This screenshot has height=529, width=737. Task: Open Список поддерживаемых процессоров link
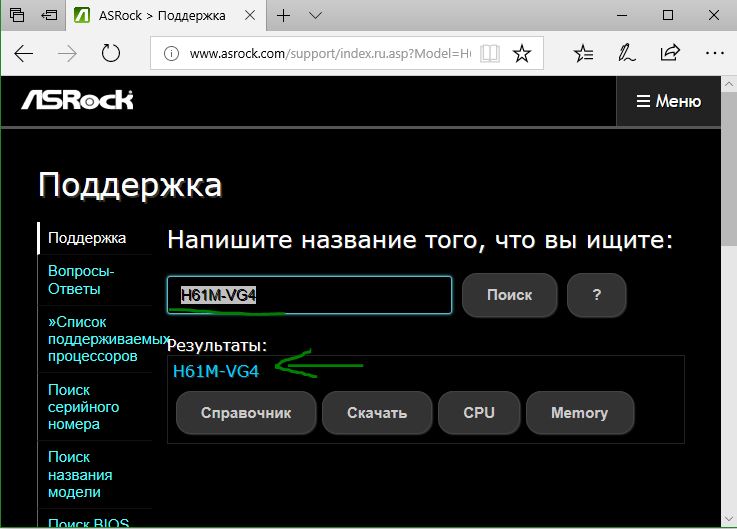point(109,339)
